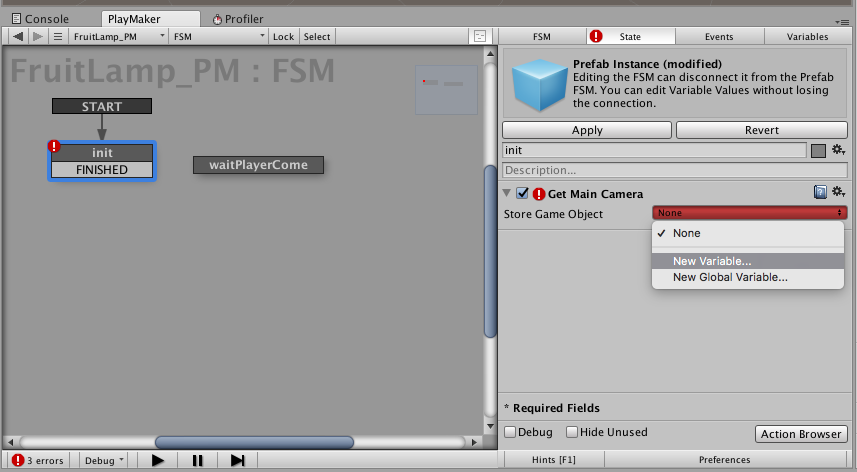
Task: Click the scroll right arrow of graph view
Action: (x=474, y=442)
